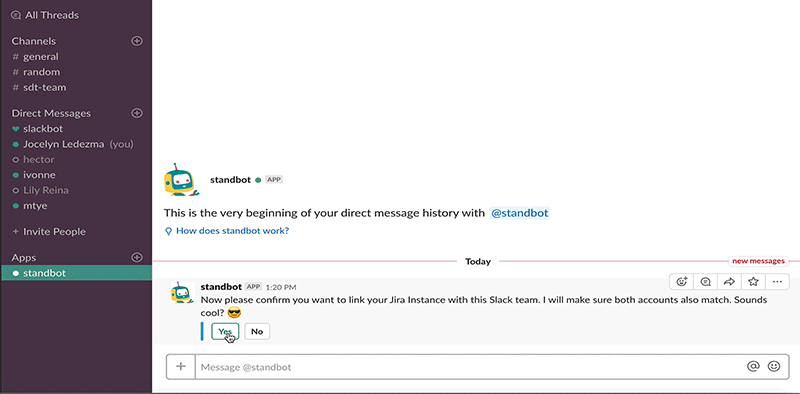Open the #random channel

coord(41,72)
